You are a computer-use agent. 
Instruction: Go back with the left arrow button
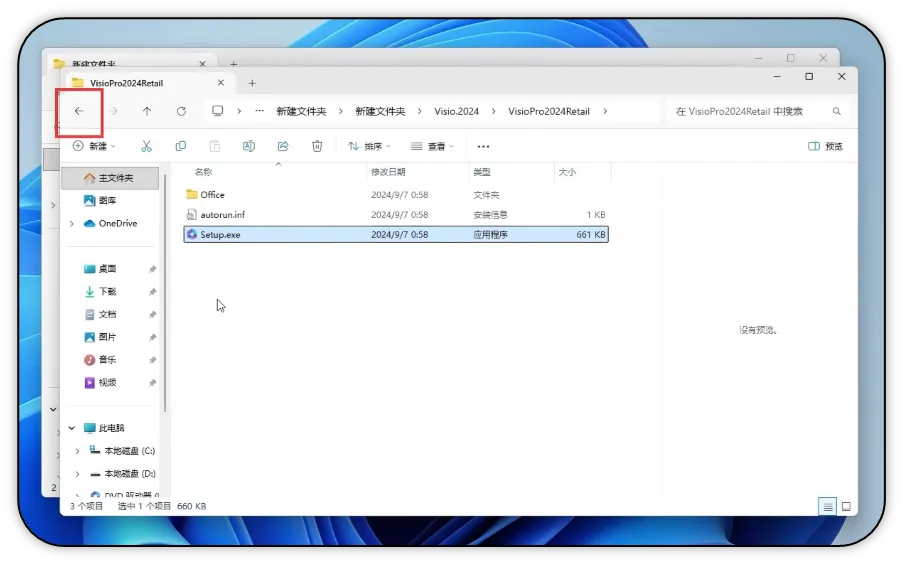[x=79, y=111]
